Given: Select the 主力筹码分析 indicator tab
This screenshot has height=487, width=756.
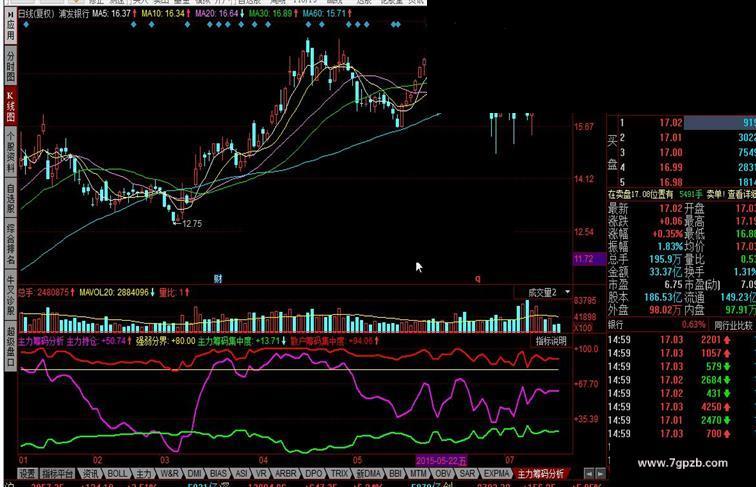Looking at the screenshot, I should click(540, 473).
